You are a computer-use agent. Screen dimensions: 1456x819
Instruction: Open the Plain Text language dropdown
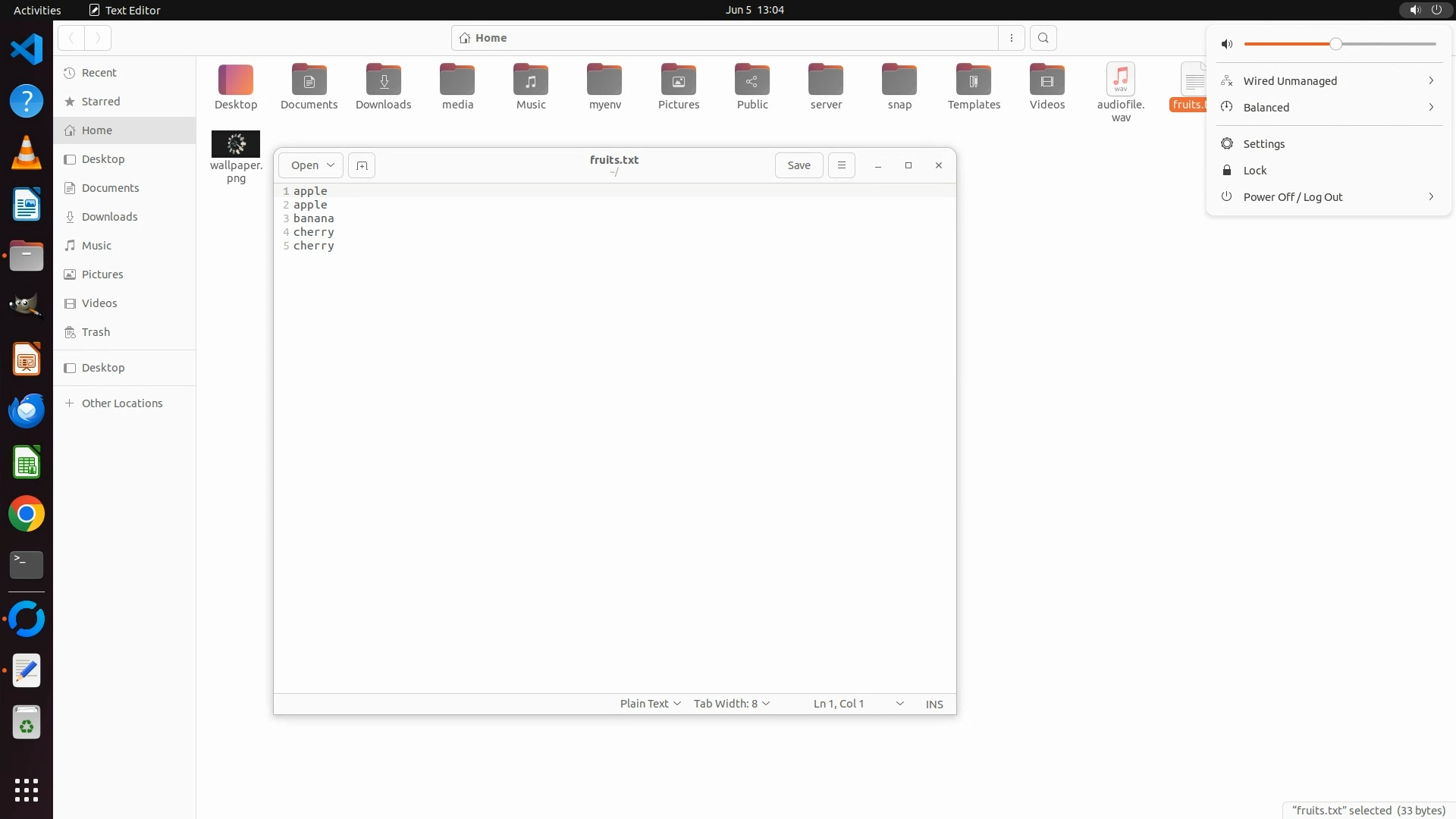(650, 704)
